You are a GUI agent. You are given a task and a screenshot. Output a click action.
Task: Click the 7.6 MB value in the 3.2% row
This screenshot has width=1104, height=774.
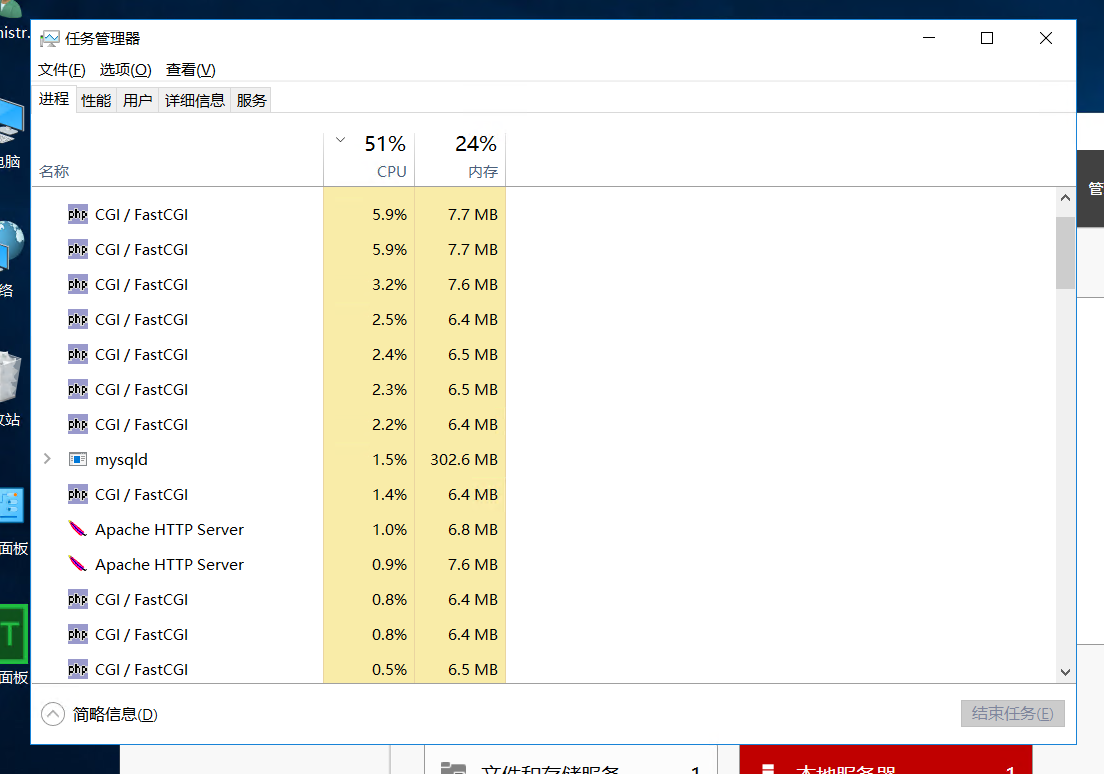473,285
